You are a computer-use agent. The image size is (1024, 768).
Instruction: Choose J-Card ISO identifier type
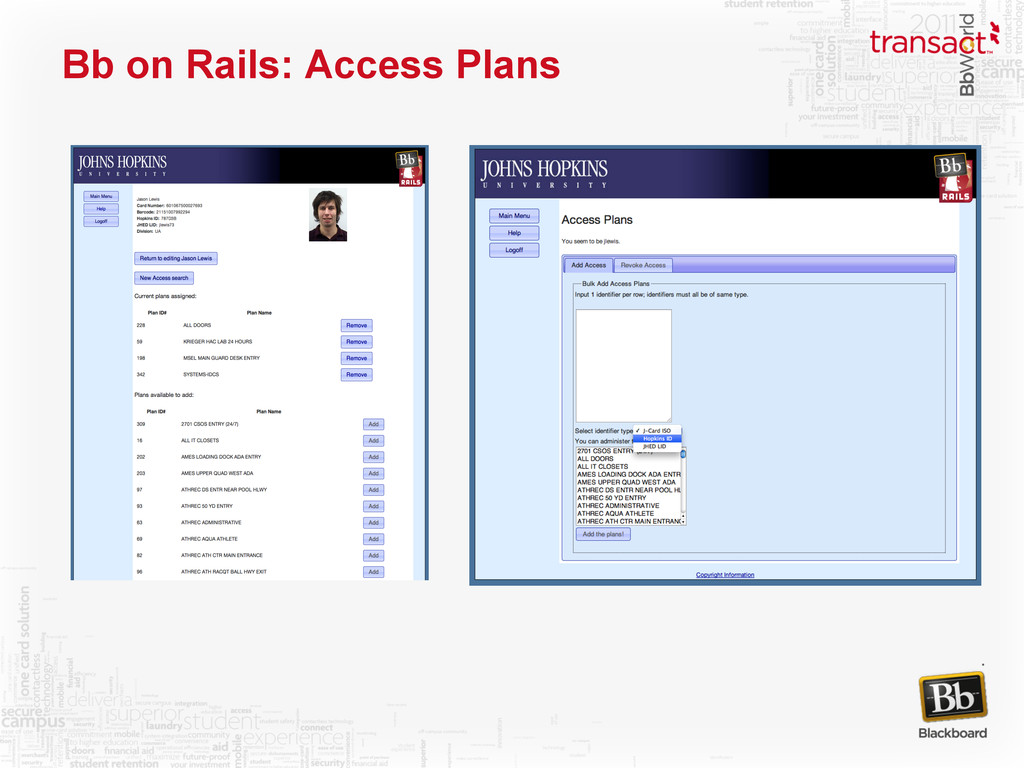(x=657, y=430)
